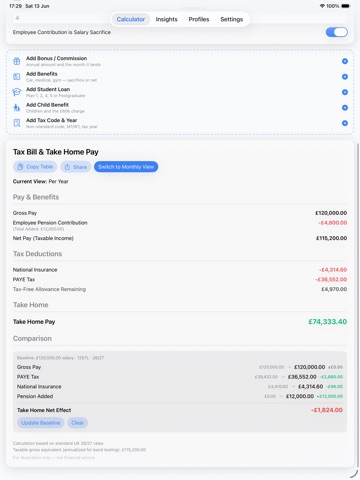Click Update Baseline in the Comparison panel
Viewport: 360px width, 480px height.
(40, 423)
